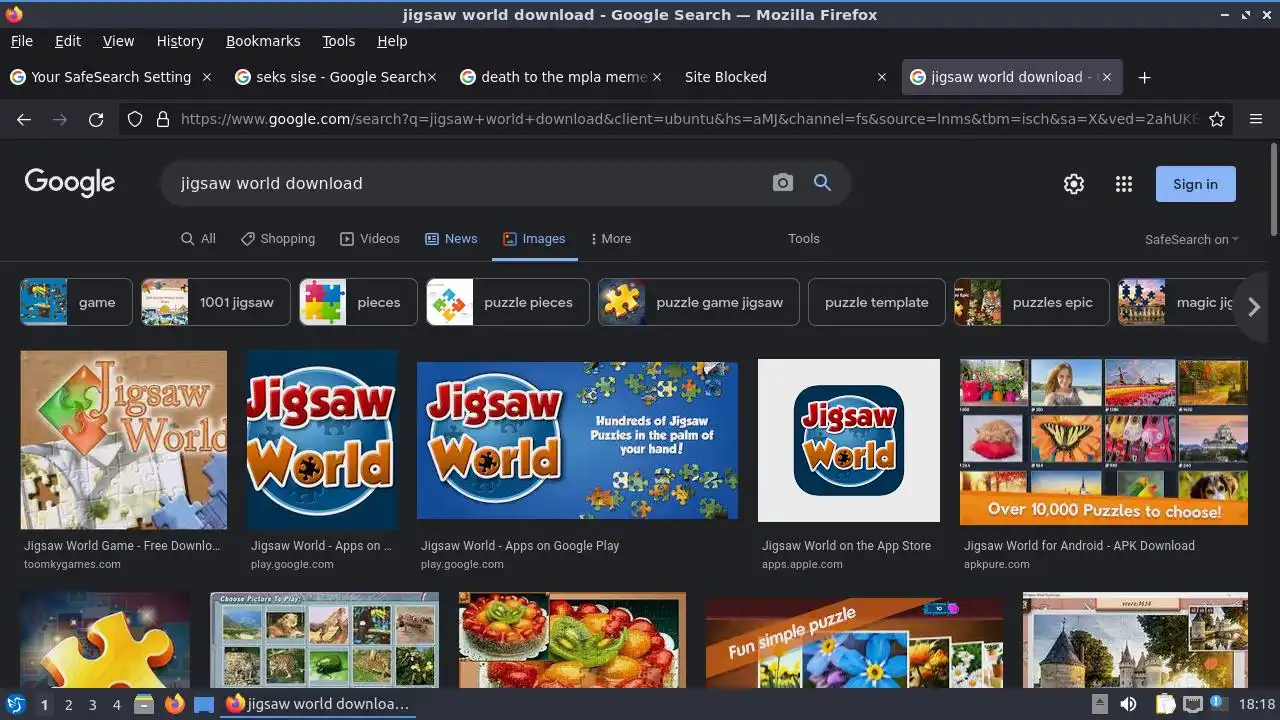
Task: Open 'Jigsaw World for Android - APK Download' link
Action: (x=1079, y=546)
